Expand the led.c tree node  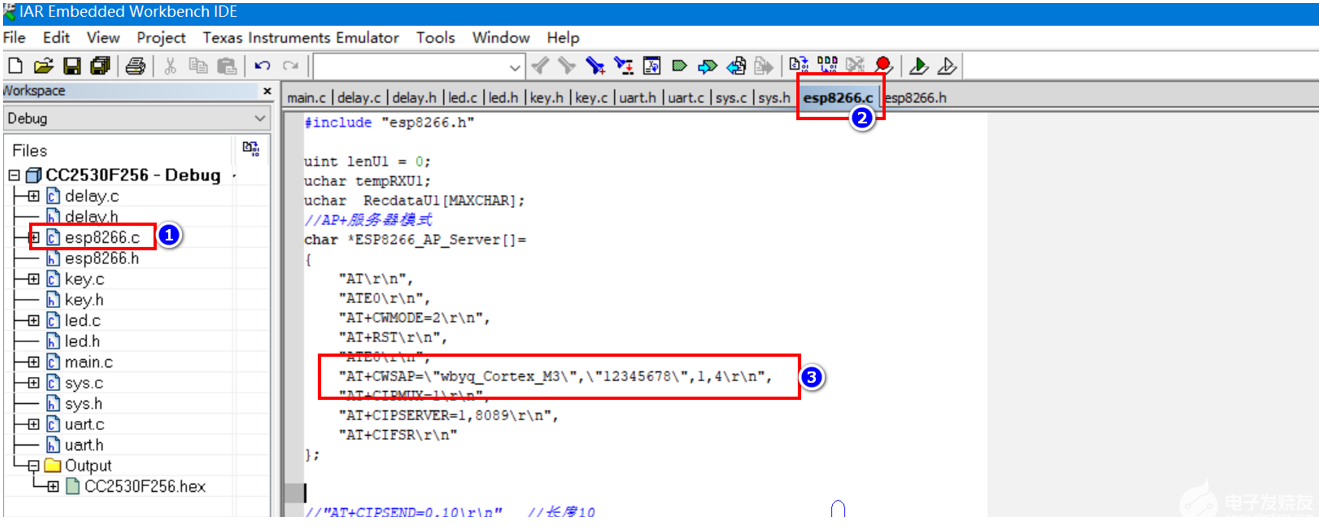pyautogui.click(x=33, y=321)
